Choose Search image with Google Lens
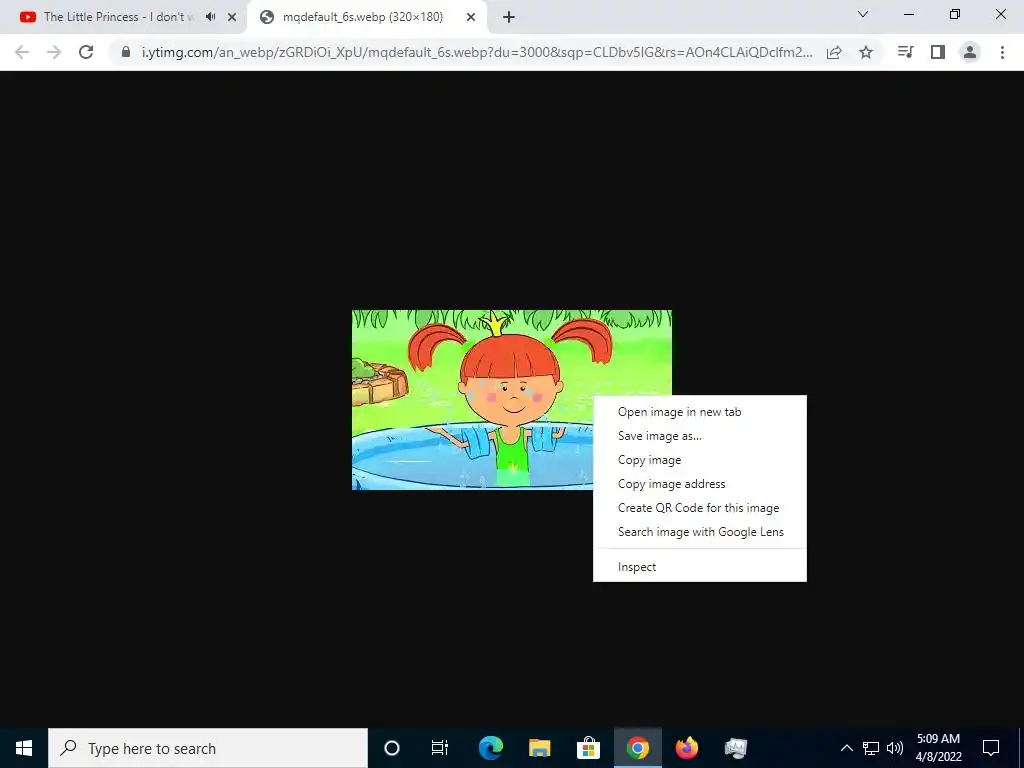 click(699, 532)
